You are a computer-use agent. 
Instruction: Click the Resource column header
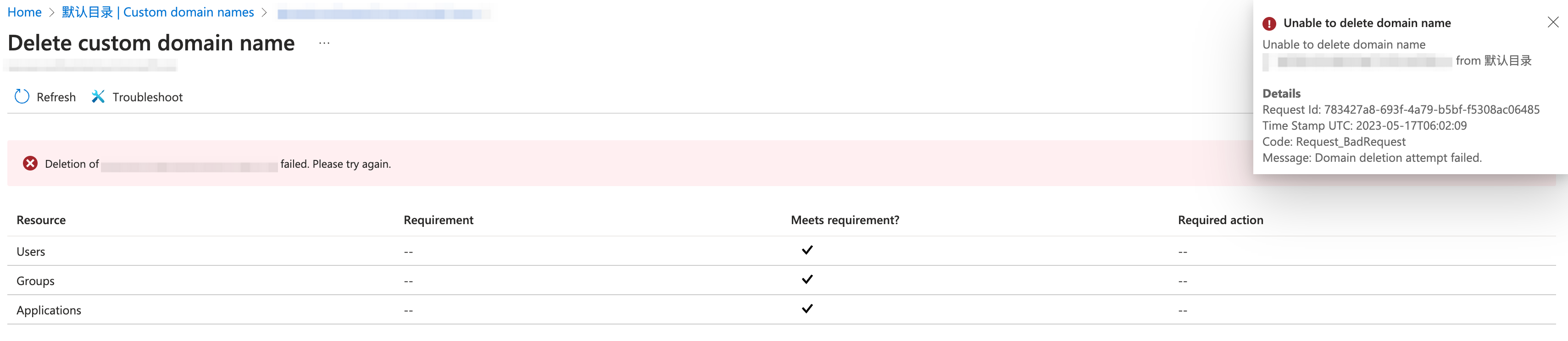tap(41, 220)
